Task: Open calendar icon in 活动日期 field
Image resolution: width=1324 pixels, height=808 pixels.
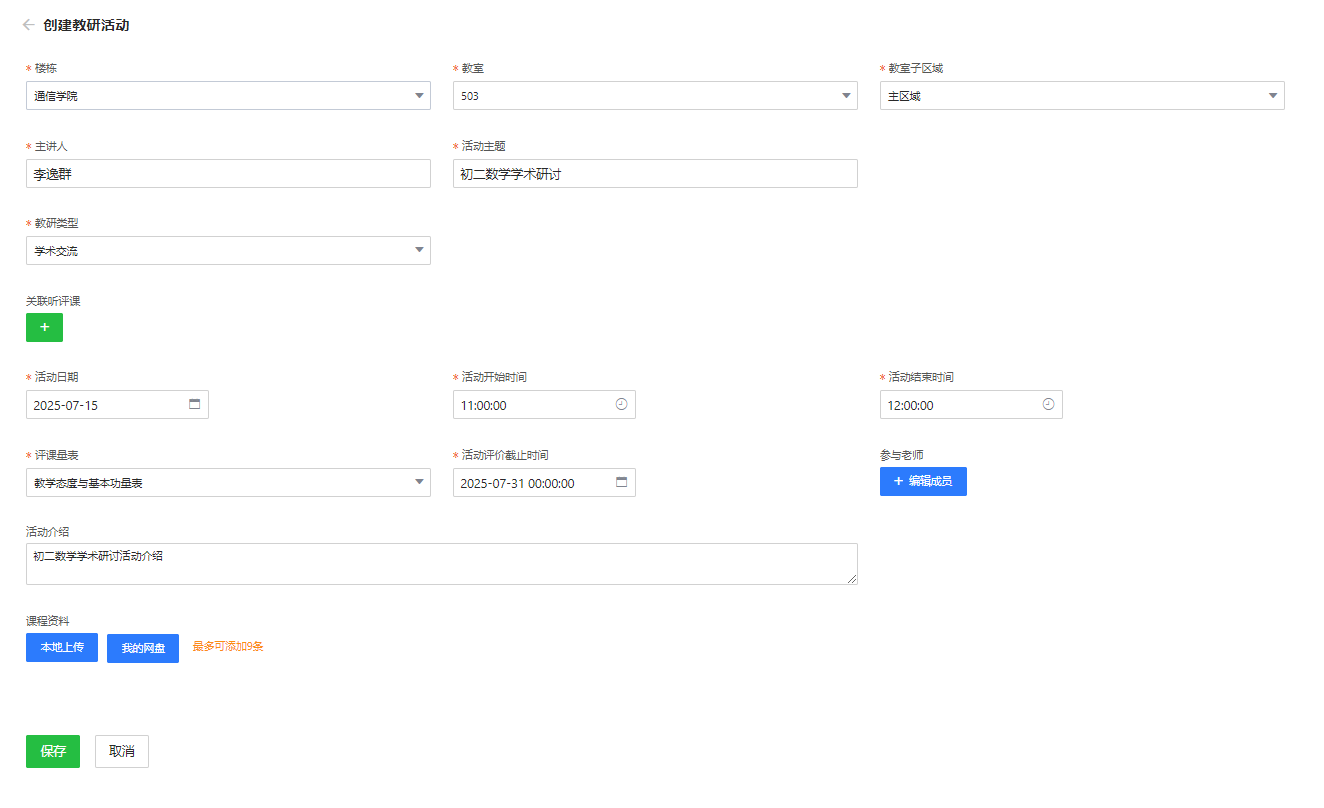Action: coord(194,405)
